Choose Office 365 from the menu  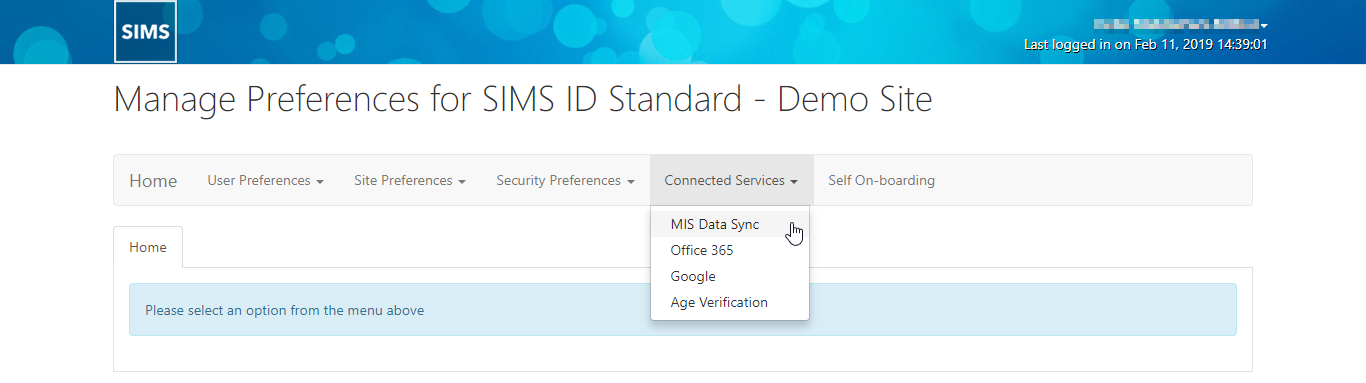(729, 250)
